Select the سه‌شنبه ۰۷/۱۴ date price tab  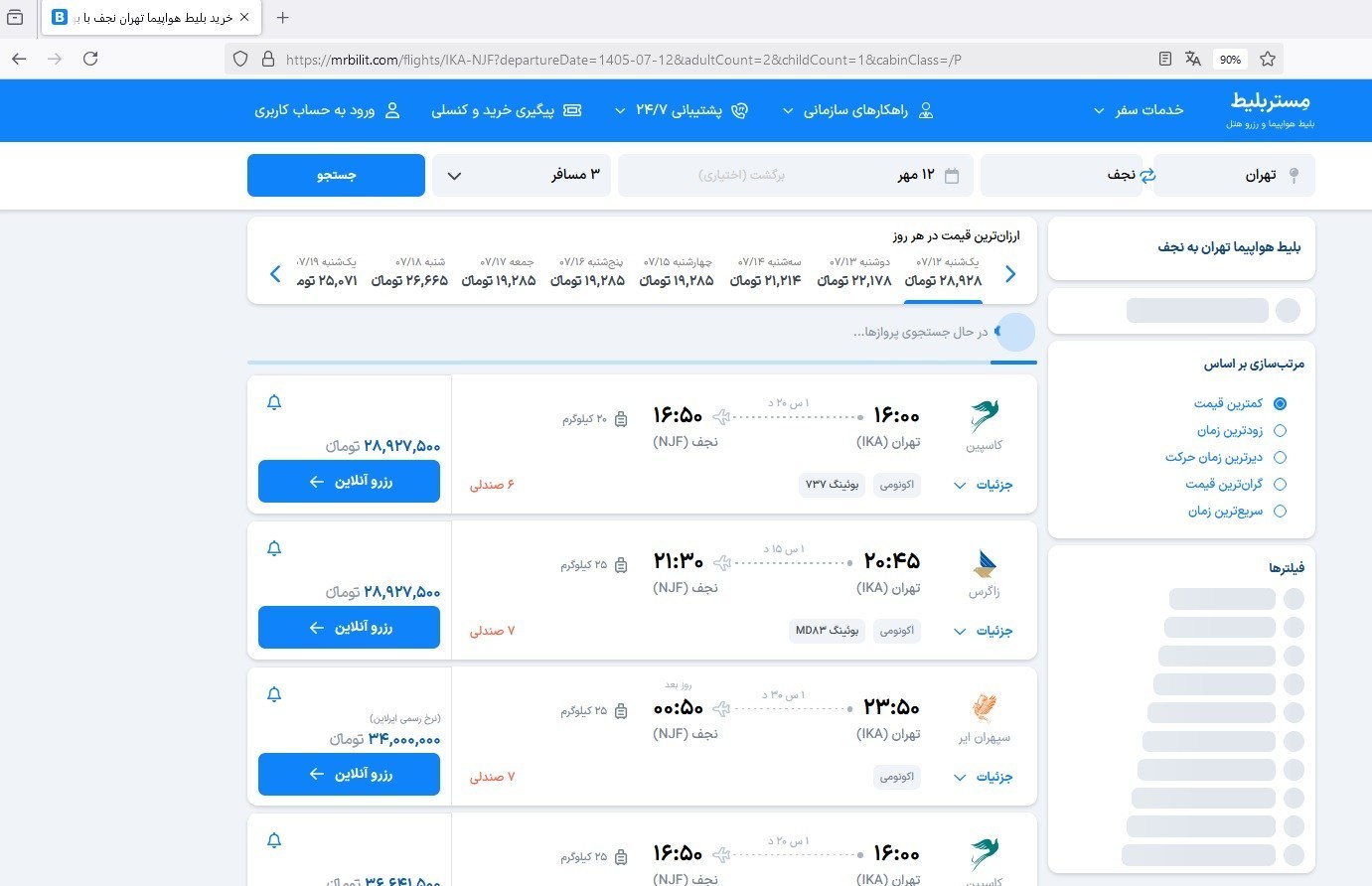[766, 272]
